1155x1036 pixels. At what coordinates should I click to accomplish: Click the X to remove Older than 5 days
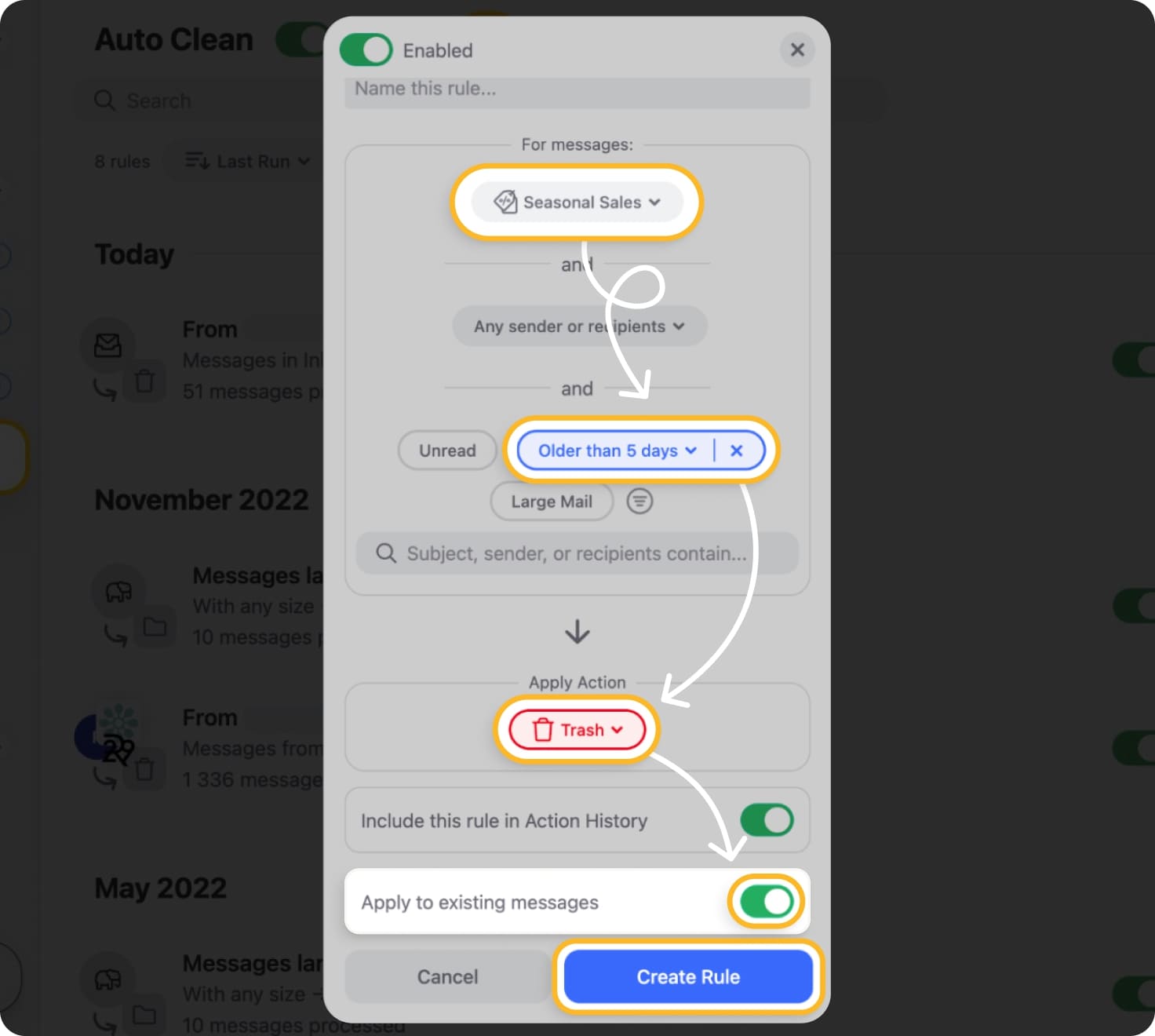coord(736,451)
